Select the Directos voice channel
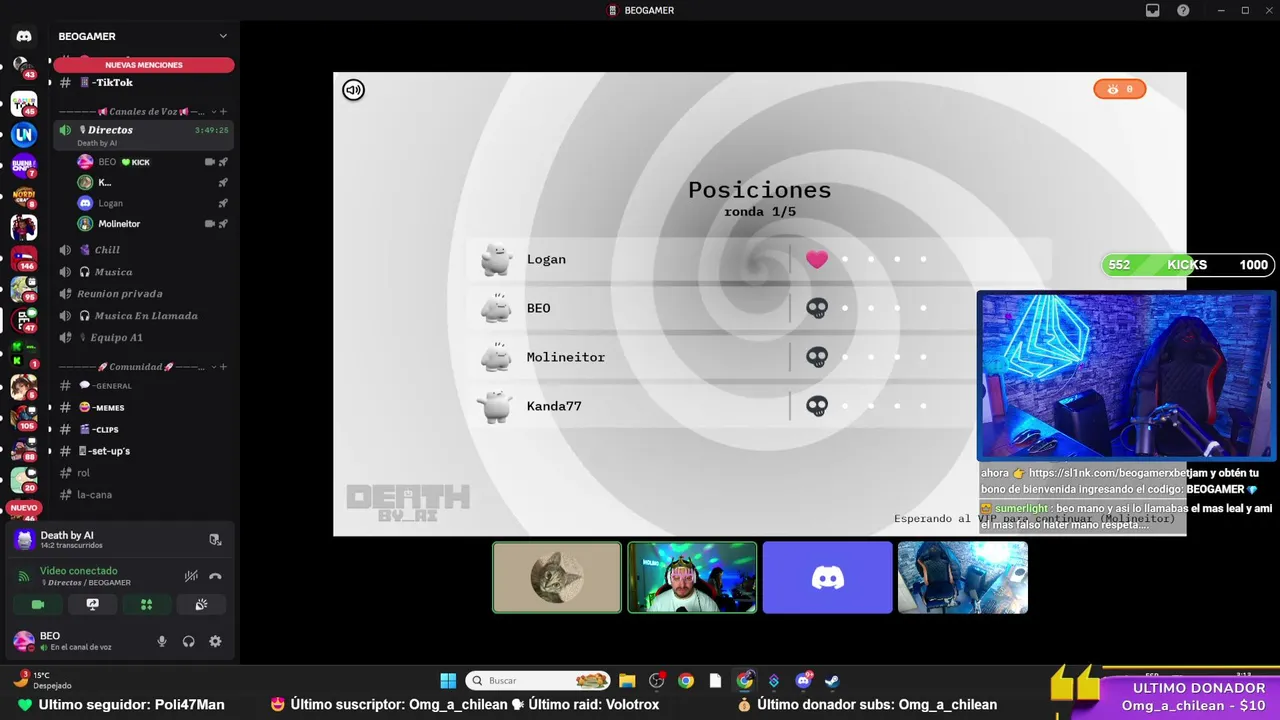The image size is (1280, 720). point(144,135)
